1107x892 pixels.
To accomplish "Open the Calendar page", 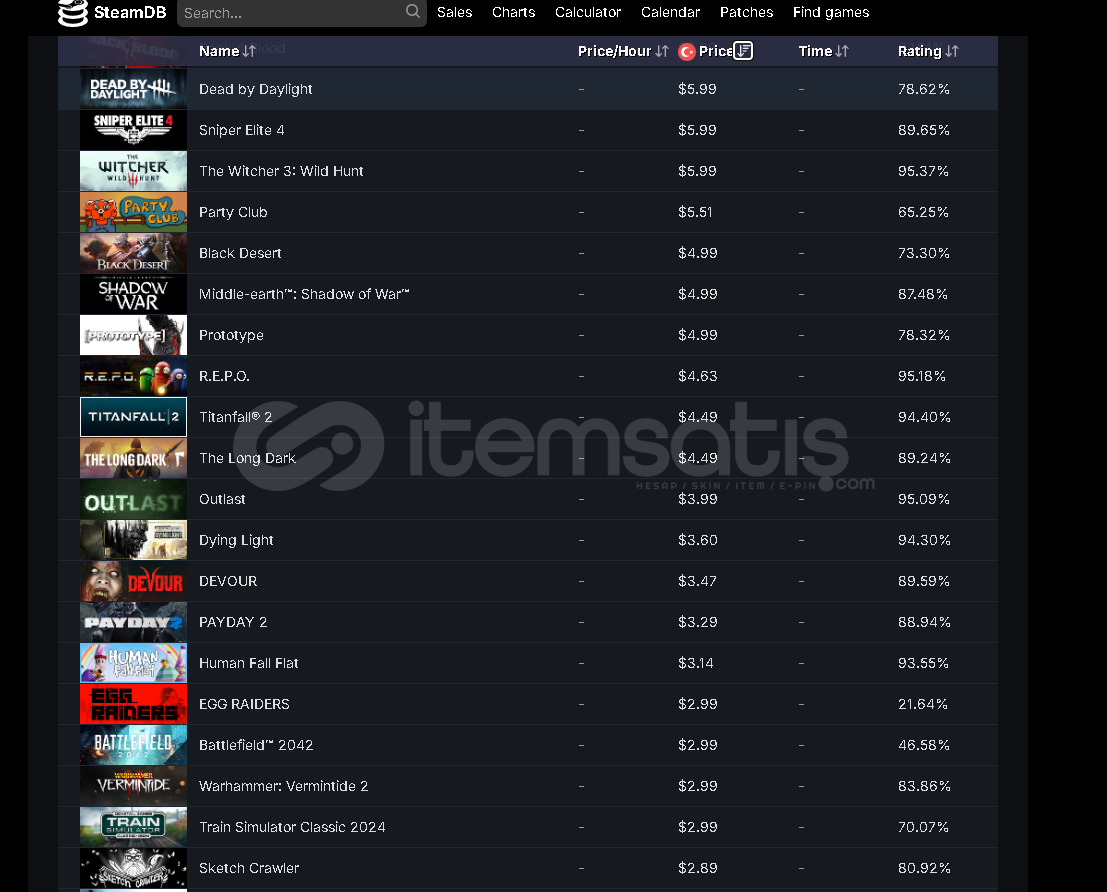I will click(x=671, y=12).
